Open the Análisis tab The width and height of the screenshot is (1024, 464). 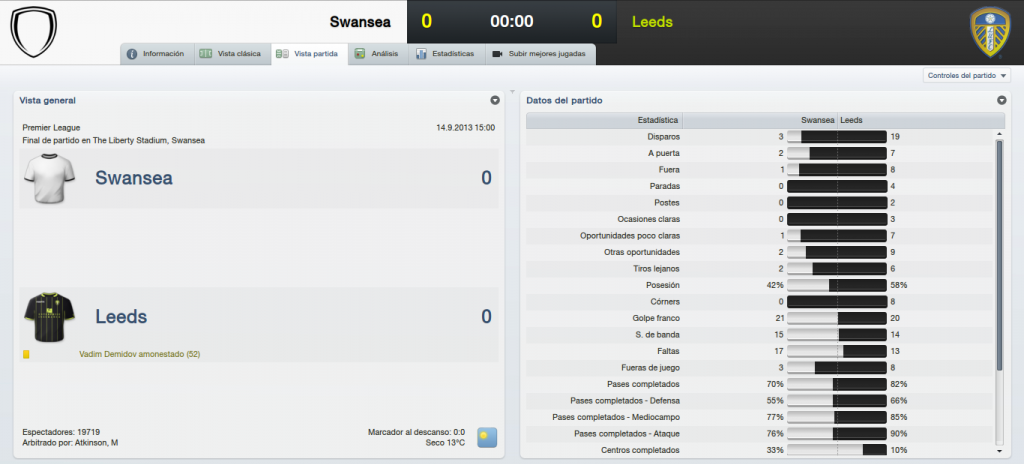378,54
